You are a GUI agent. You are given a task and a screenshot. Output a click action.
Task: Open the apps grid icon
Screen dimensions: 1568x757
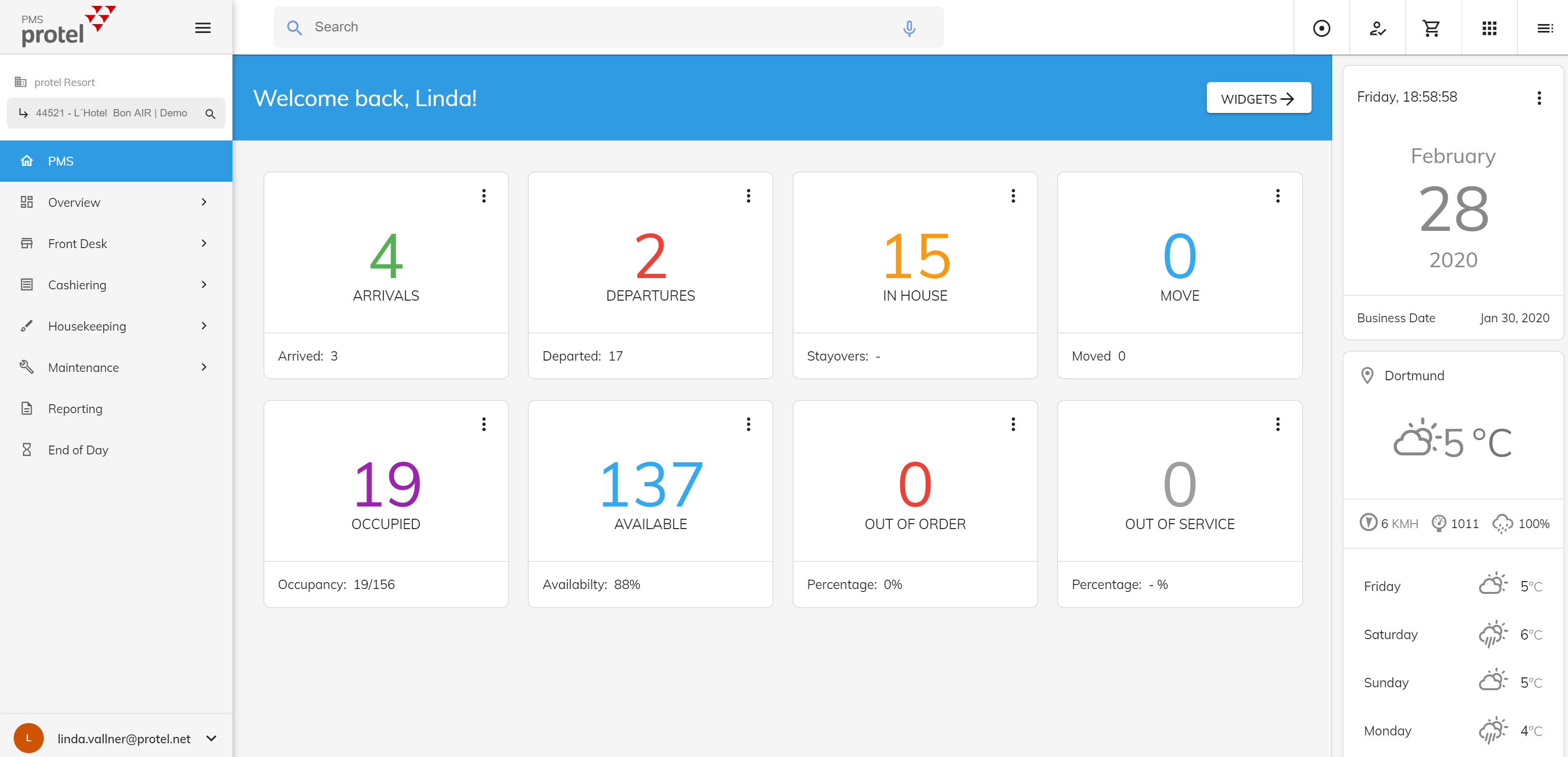tap(1489, 28)
